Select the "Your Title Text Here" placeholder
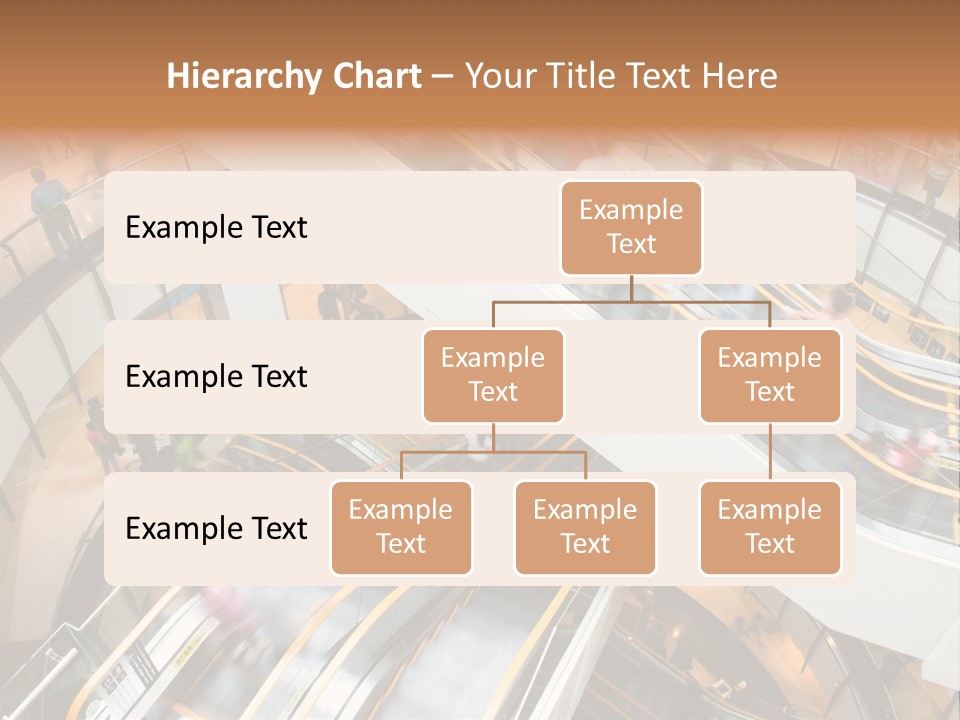Image resolution: width=960 pixels, height=720 pixels. (621, 76)
